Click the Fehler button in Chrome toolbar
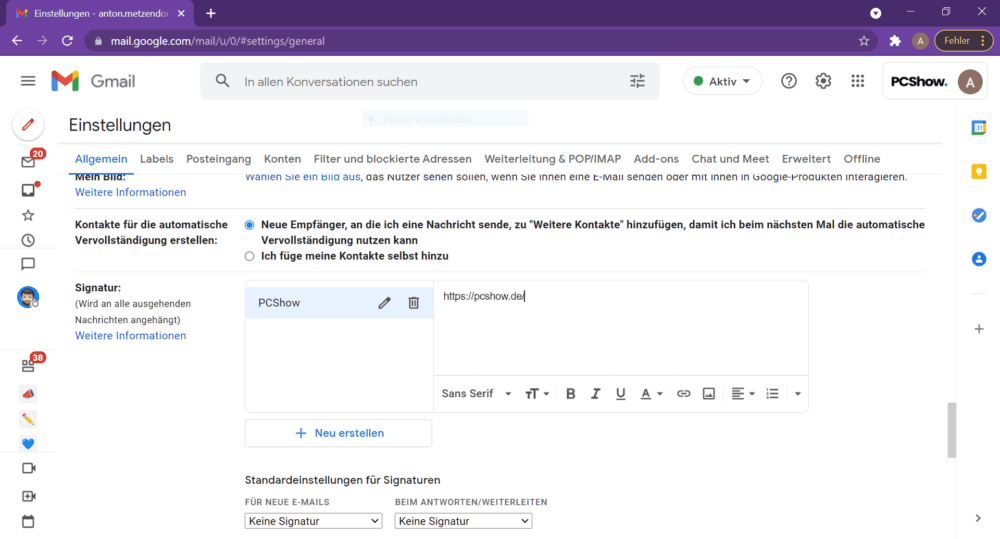This screenshot has width=1000, height=539. pos(963,41)
